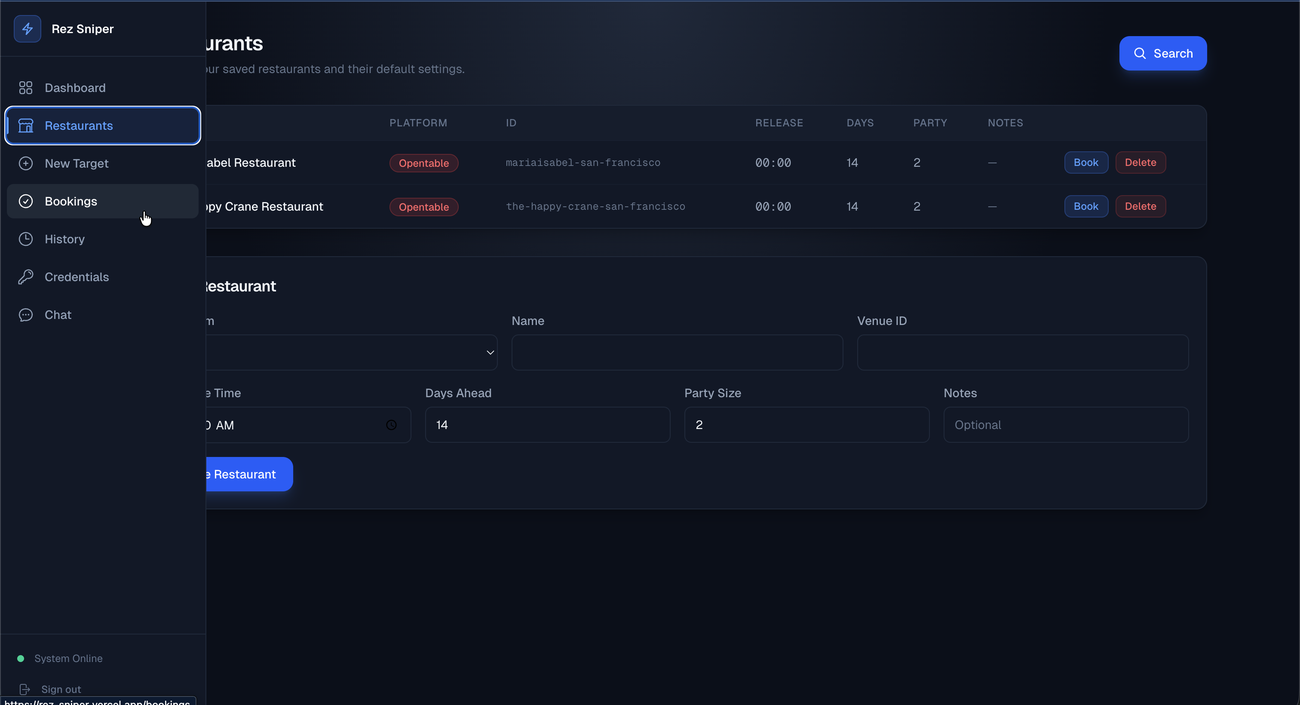Click the PLATFORM column header
Viewport: 1300px width, 705px height.
point(418,123)
